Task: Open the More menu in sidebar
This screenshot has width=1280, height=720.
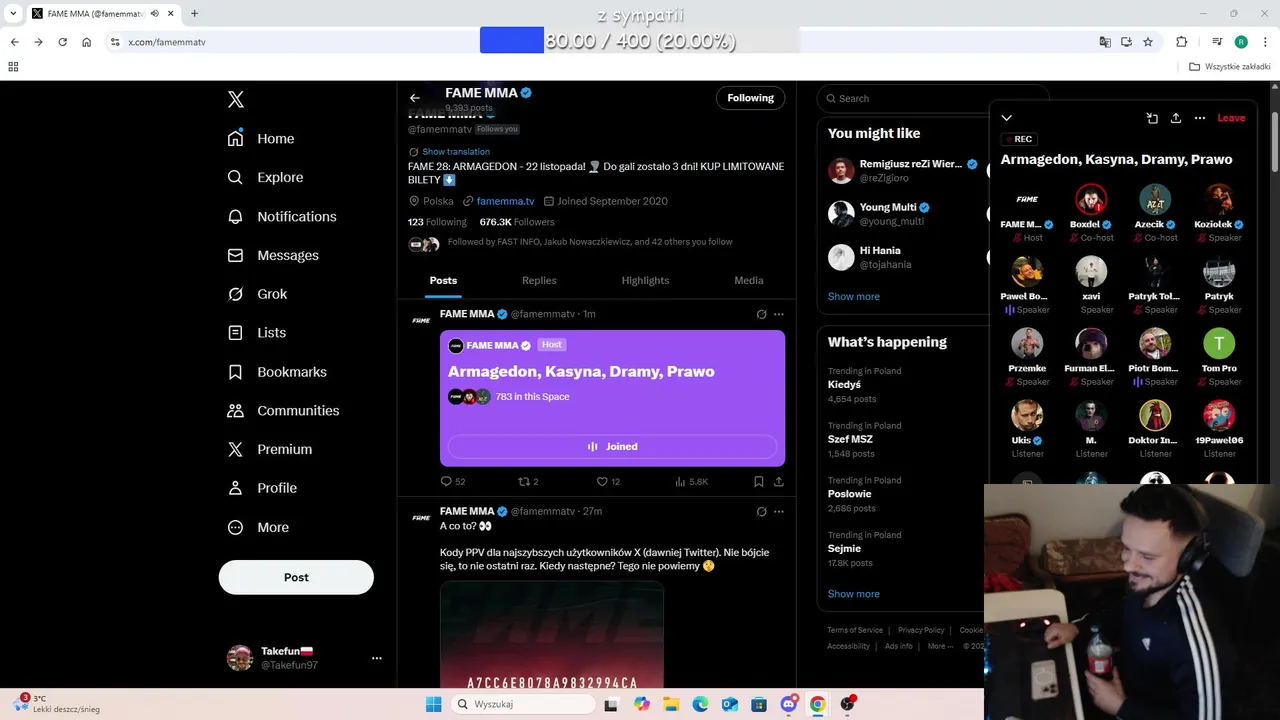Action: [258, 527]
